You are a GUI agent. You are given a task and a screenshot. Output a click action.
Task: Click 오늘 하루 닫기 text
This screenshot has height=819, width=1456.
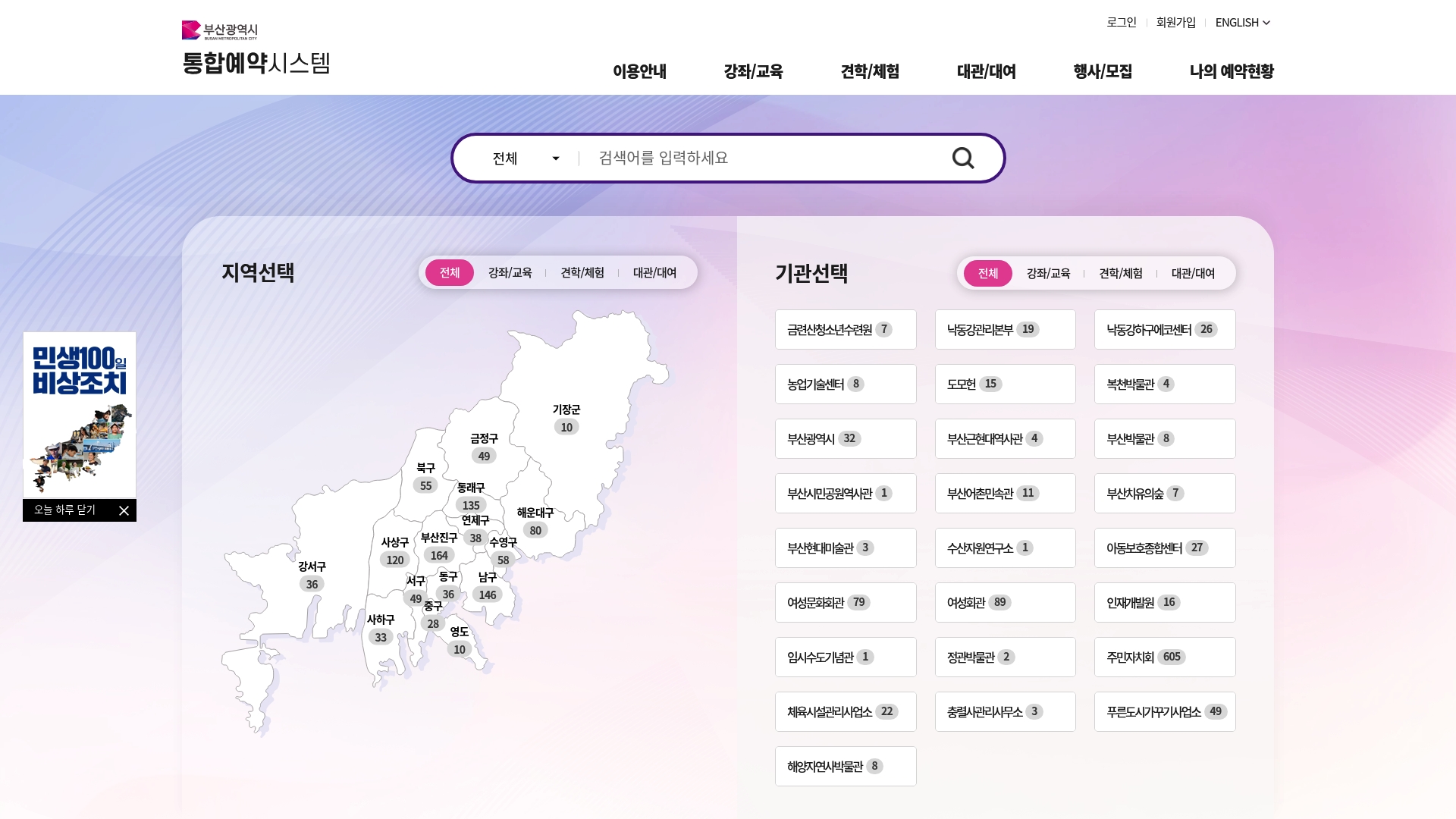click(x=64, y=510)
